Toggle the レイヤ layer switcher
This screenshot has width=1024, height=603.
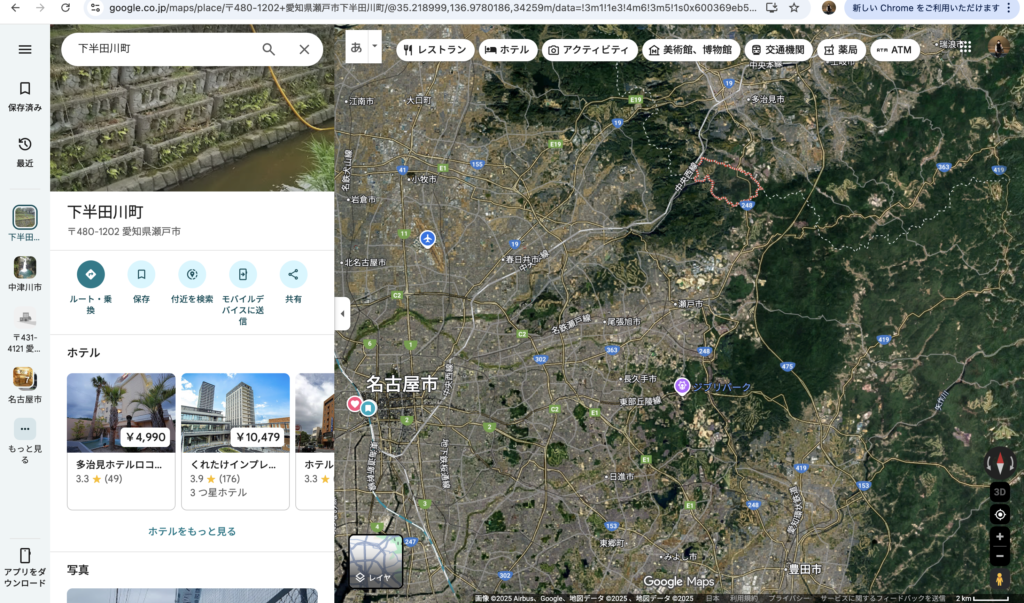click(375, 561)
